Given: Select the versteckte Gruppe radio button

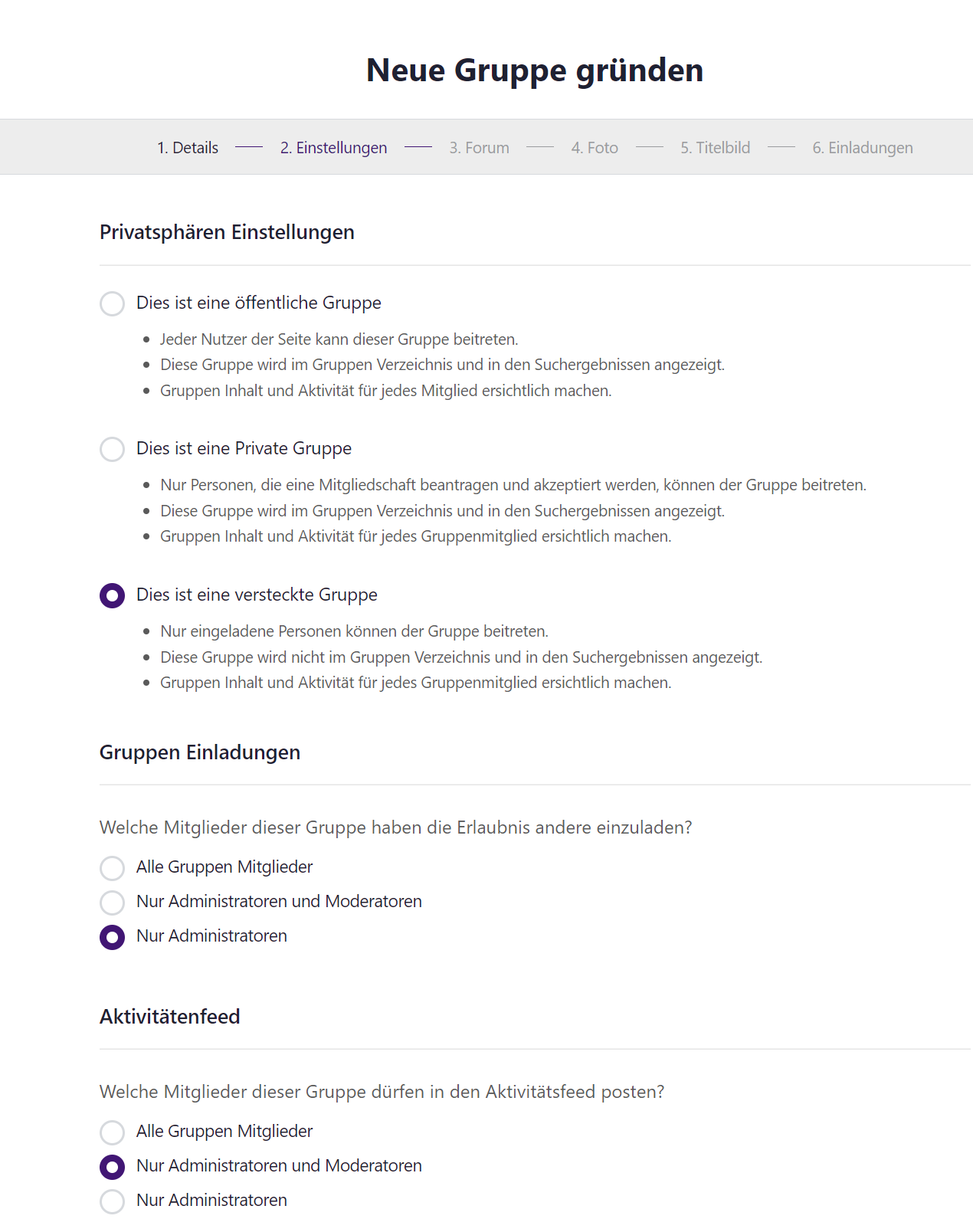Looking at the screenshot, I should click(112, 595).
